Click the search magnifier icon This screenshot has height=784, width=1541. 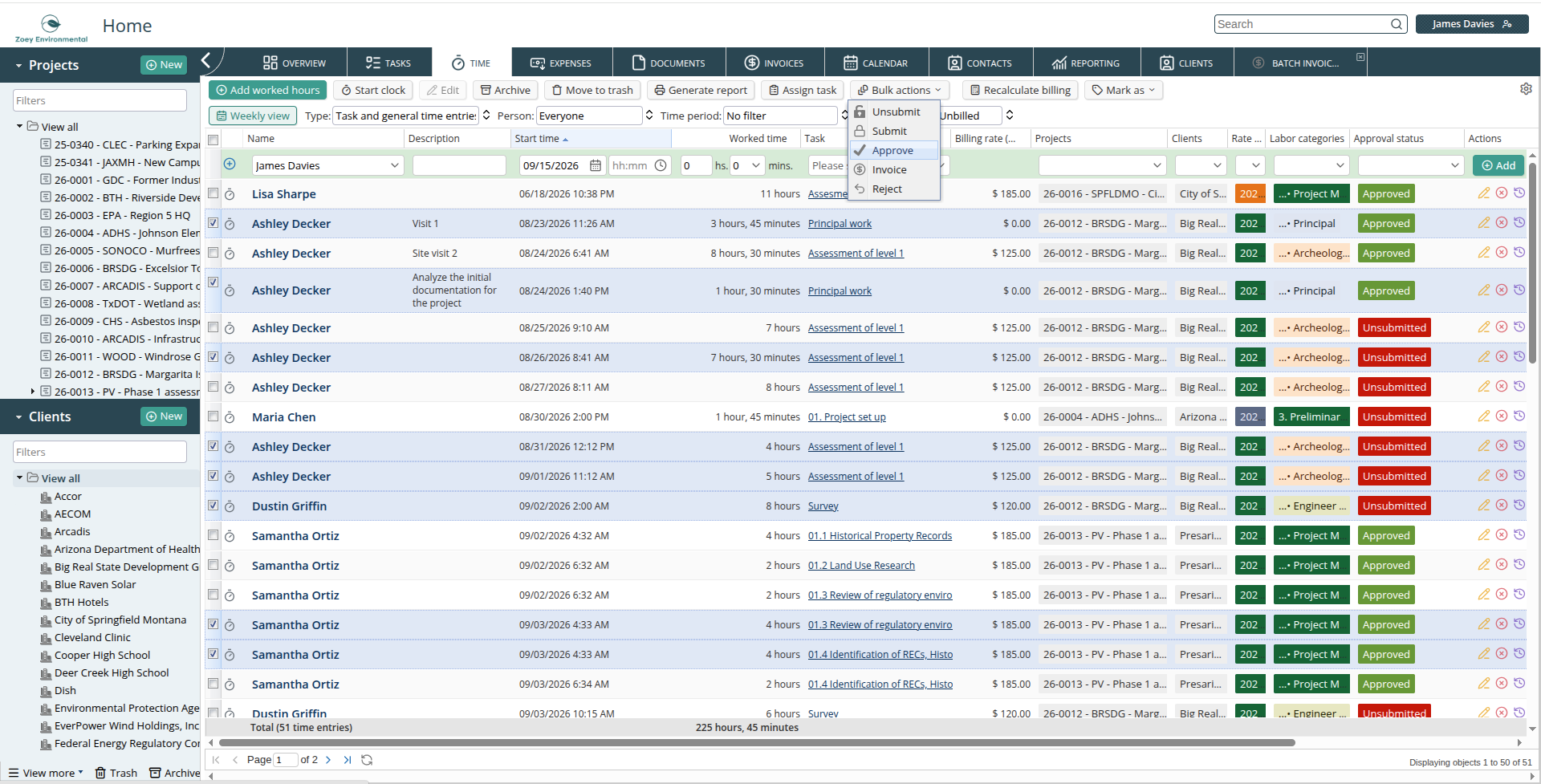pyautogui.click(x=1397, y=24)
